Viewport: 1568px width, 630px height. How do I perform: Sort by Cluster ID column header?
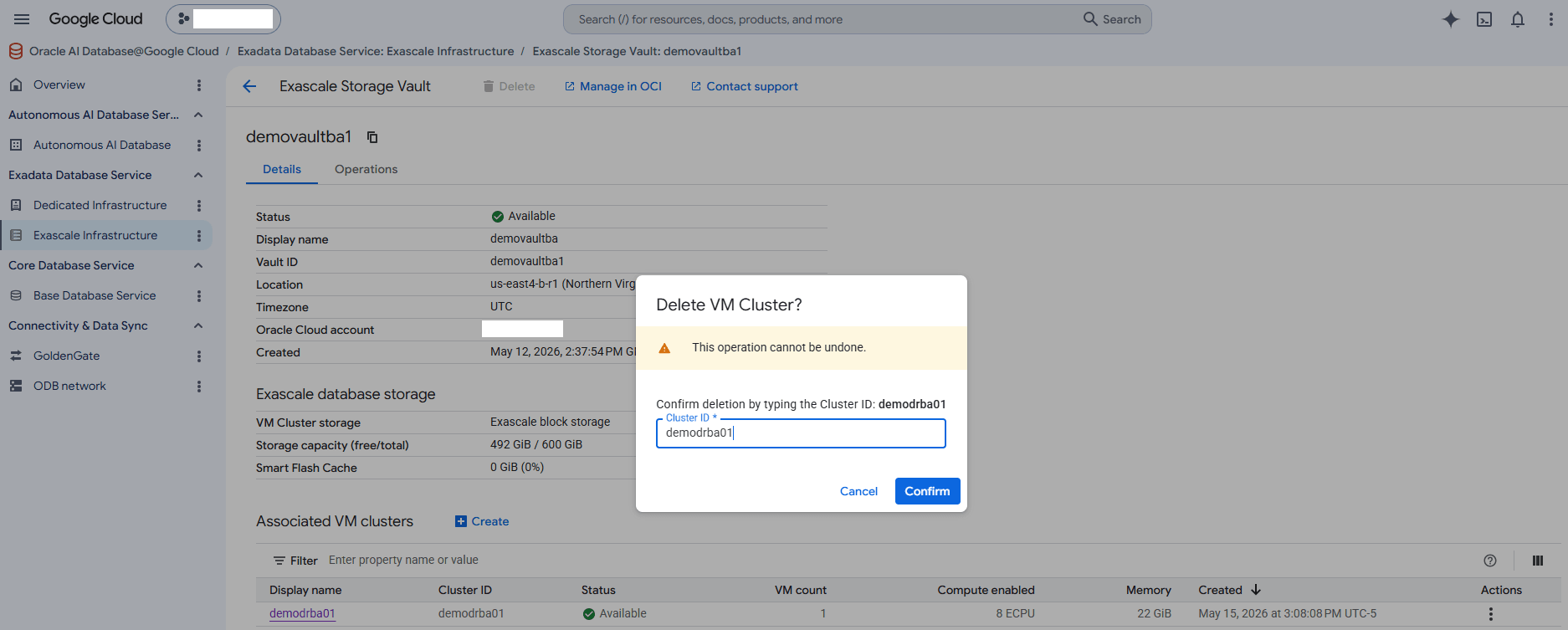(465, 590)
